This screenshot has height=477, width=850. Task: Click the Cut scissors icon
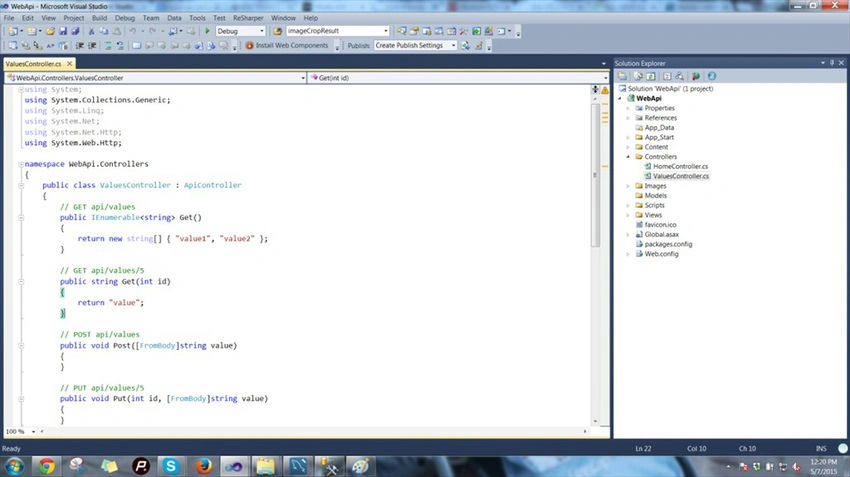point(91,31)
